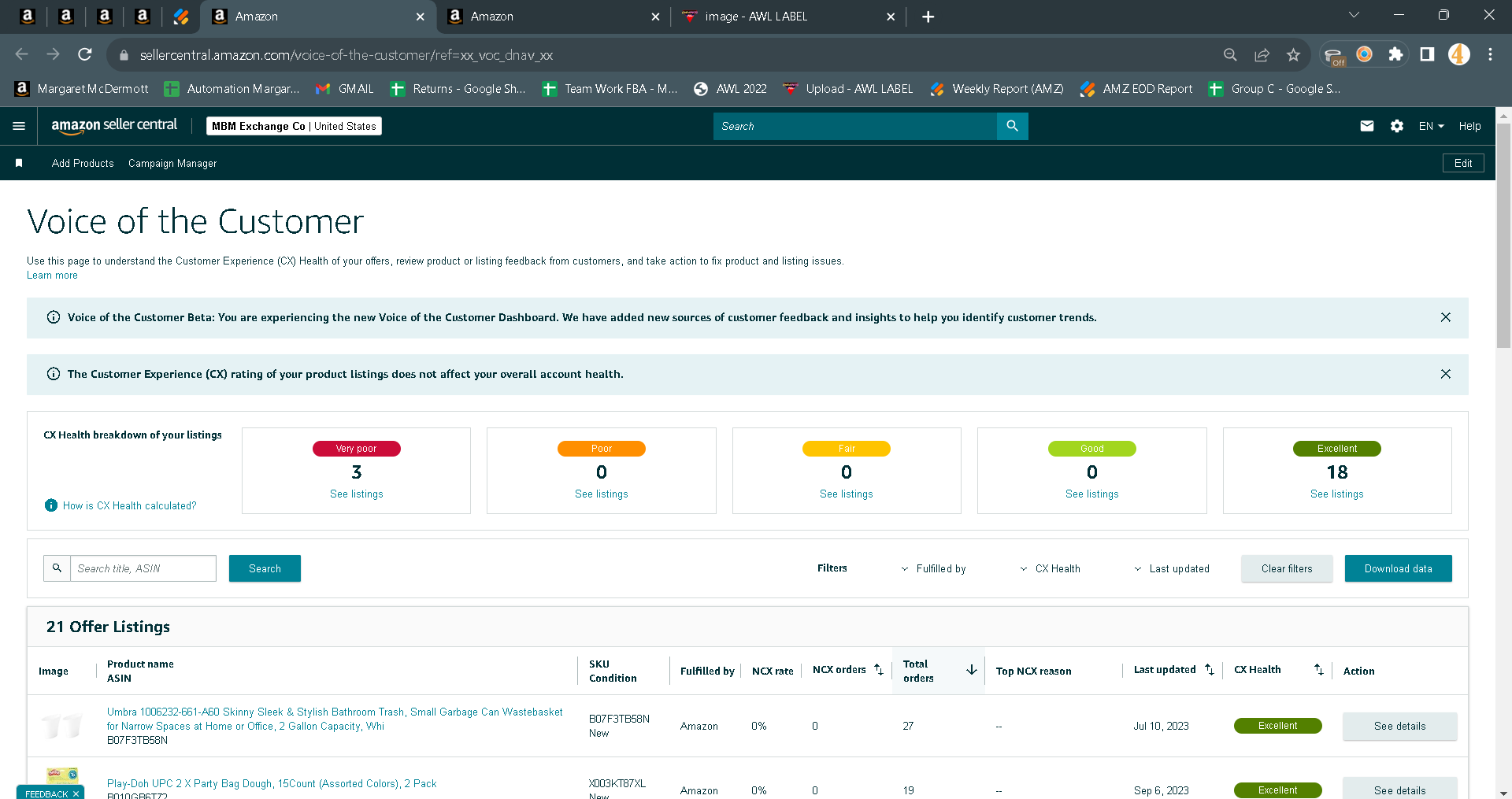The image size is (1512, 799).
Task: Open the Help link
Action: (1469, 126)
